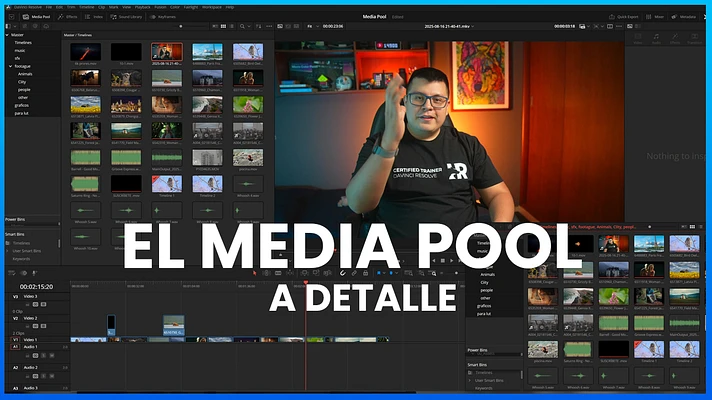The height and width of the screenshot is (400, 712).
Task: Open timeline view options icon
Action: click(x=12, y=273)
